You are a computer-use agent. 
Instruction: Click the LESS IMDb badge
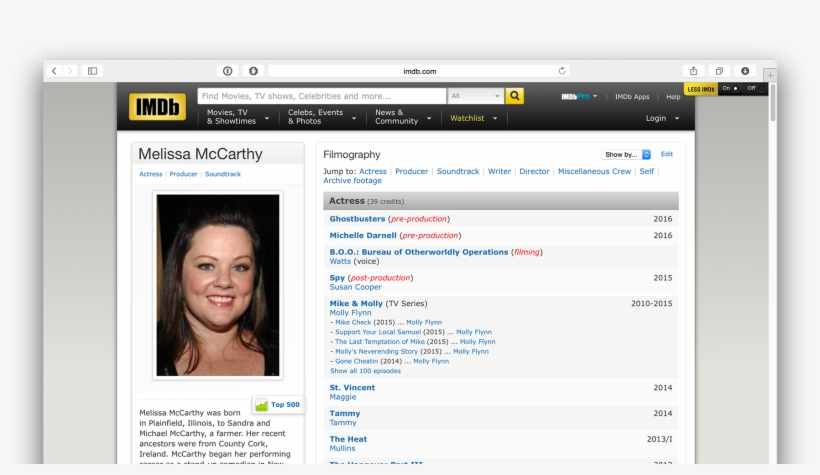click(x=701, y=89)
